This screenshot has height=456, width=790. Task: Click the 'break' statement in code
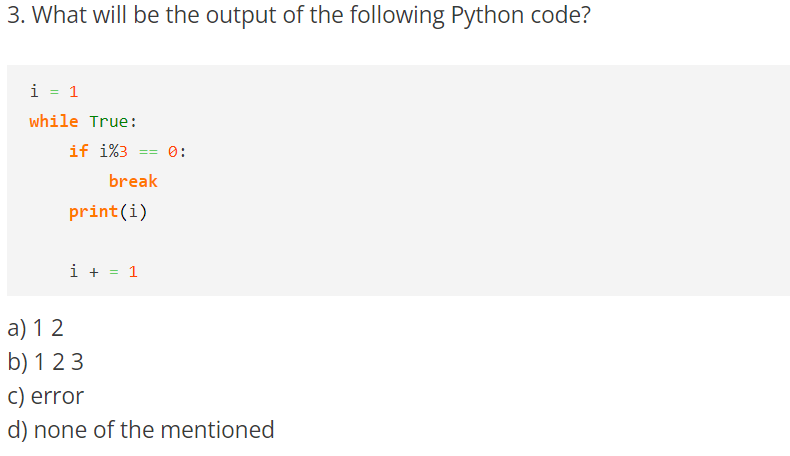133,181
